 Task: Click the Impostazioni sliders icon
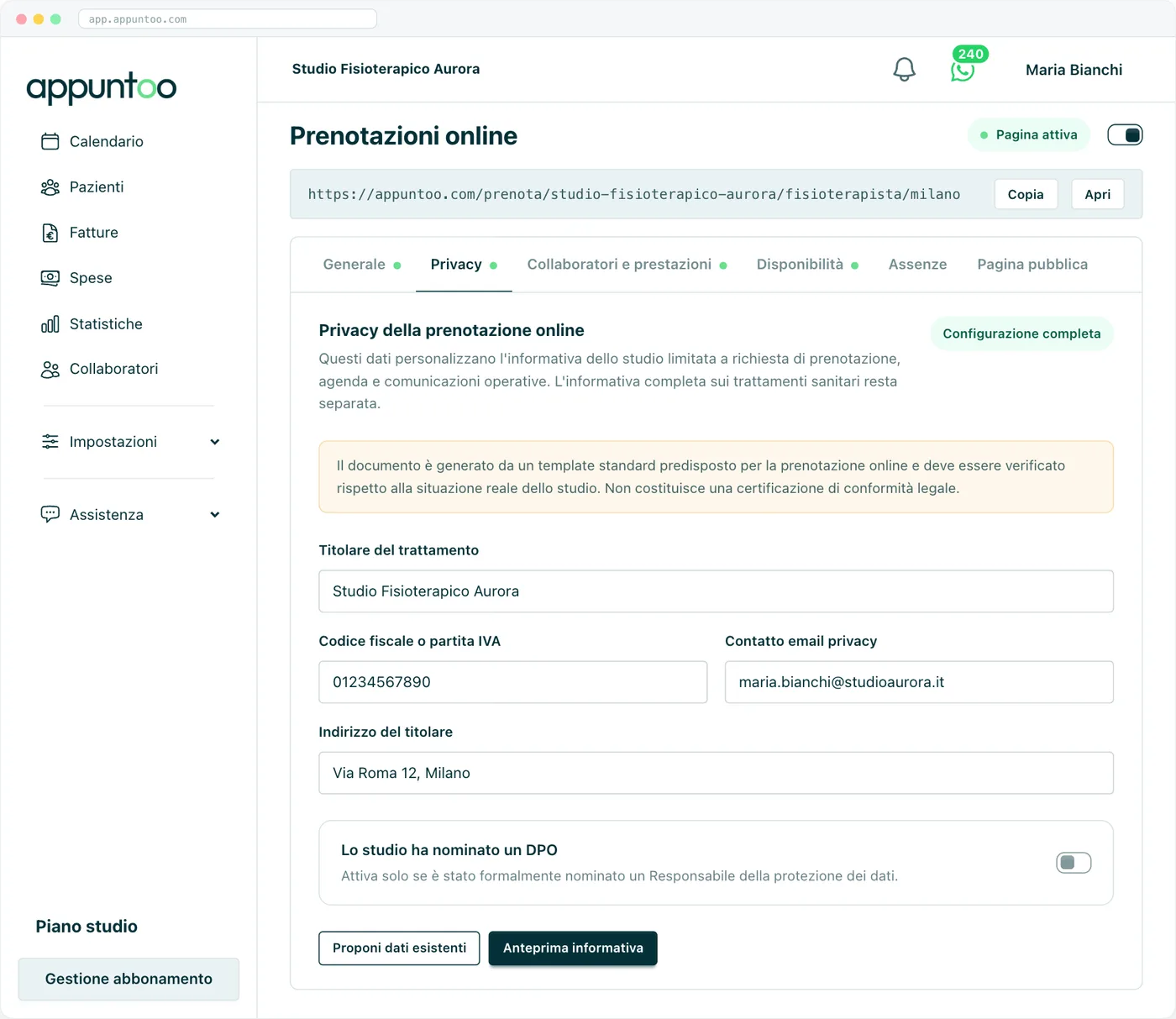50,442
